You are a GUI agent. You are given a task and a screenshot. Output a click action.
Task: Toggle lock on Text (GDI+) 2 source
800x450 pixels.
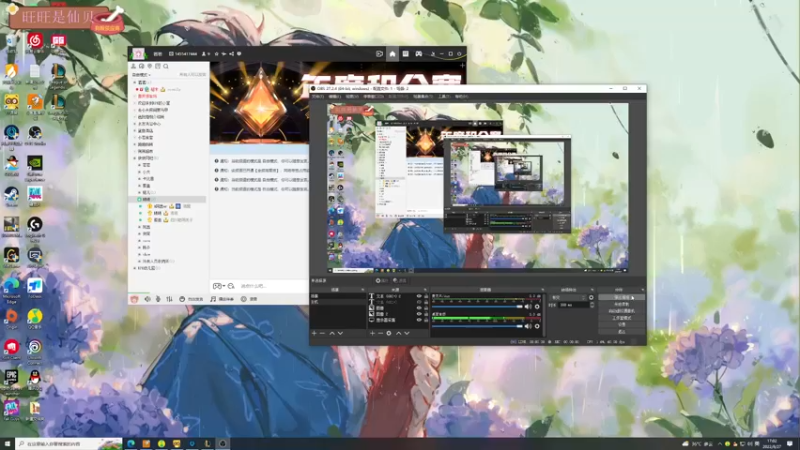click(x=426, y=296)
